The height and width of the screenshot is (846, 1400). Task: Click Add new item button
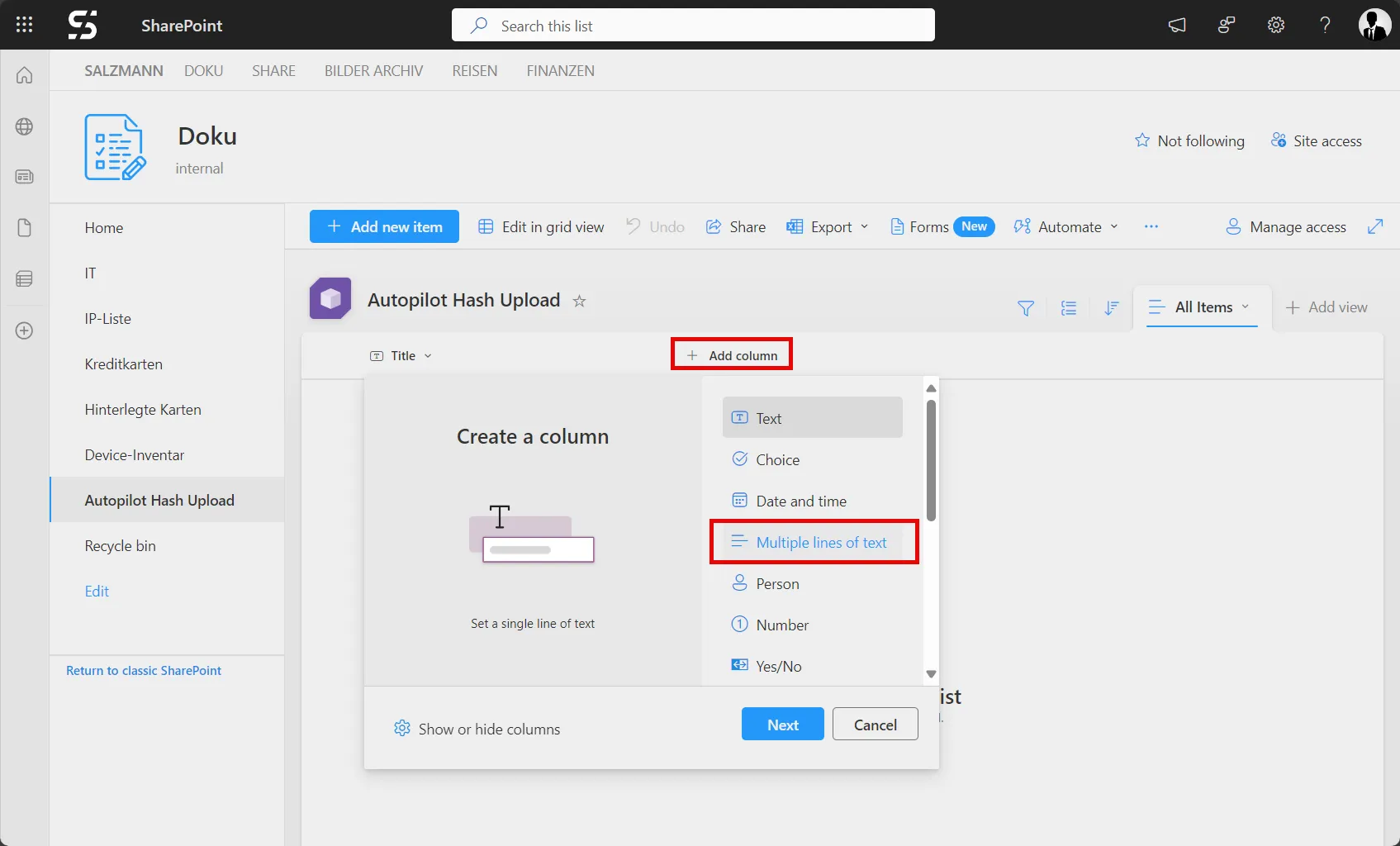(384, 226)
